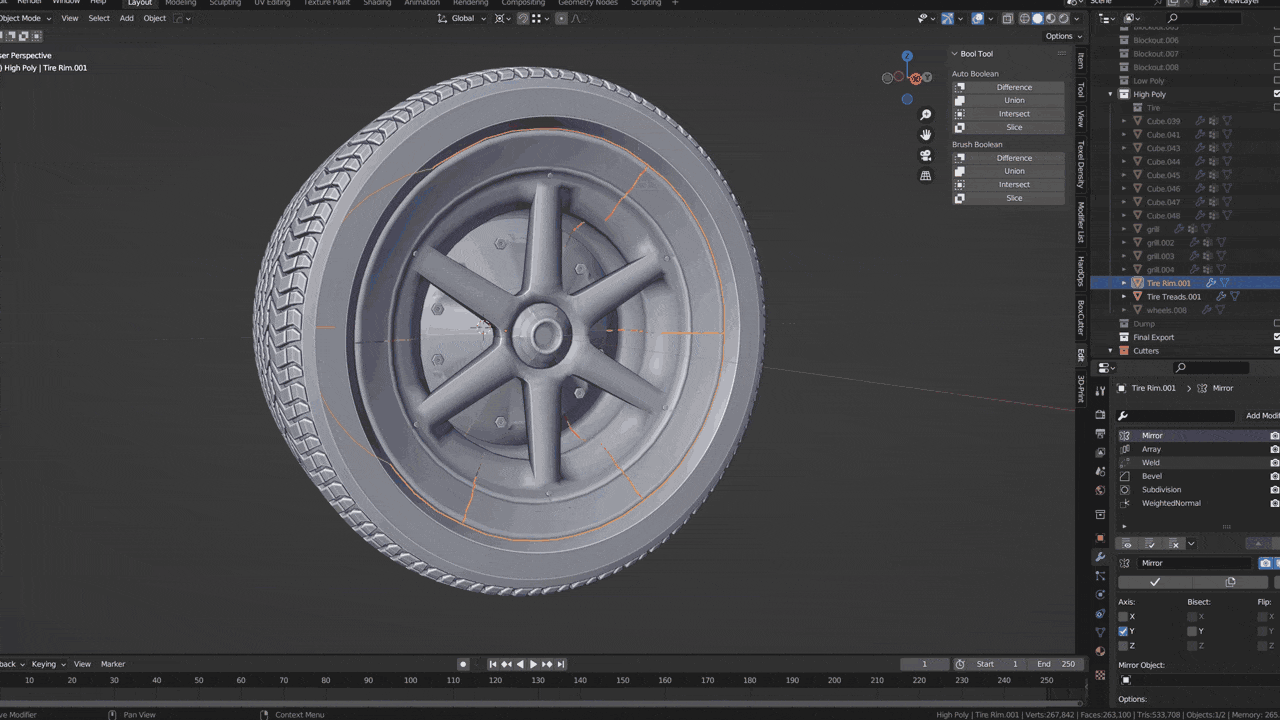1280x720 pixels.
Task: Open the Options dropdown in the viewport header
Action: point(1060,35)
